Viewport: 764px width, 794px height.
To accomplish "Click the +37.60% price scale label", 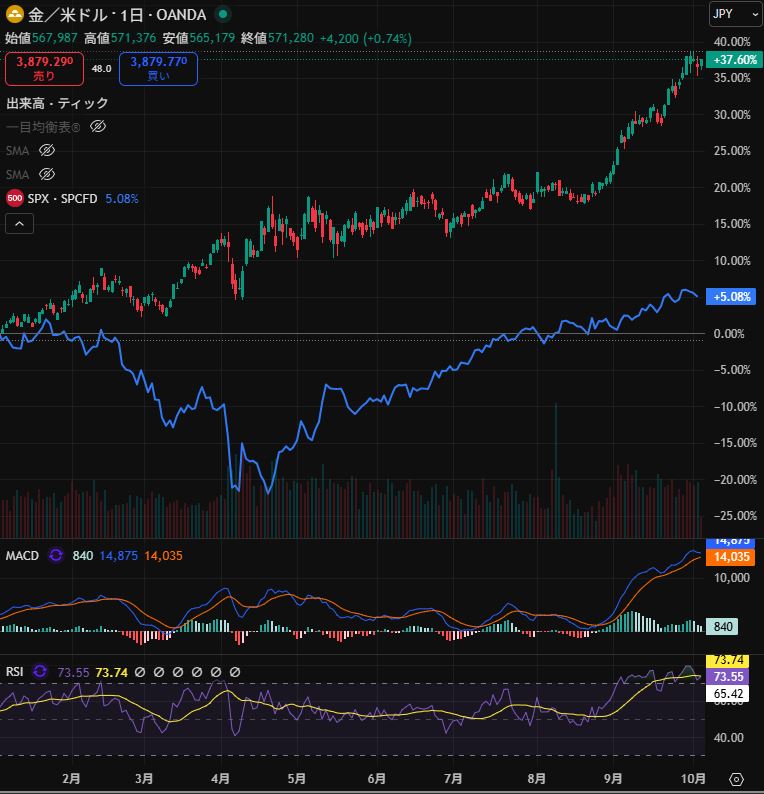I will click(731, 59).
